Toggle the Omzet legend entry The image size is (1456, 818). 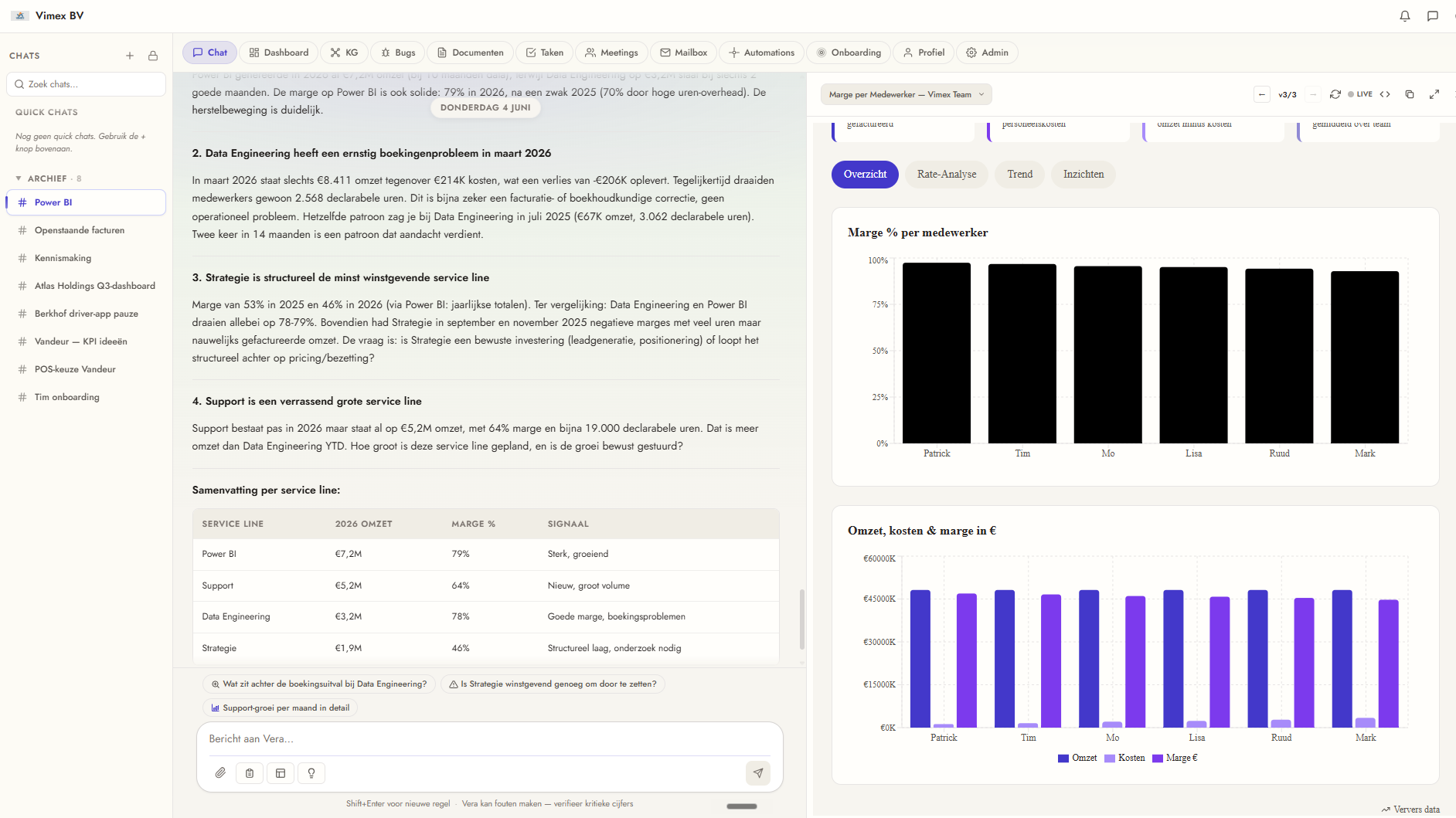point(1077,758)
